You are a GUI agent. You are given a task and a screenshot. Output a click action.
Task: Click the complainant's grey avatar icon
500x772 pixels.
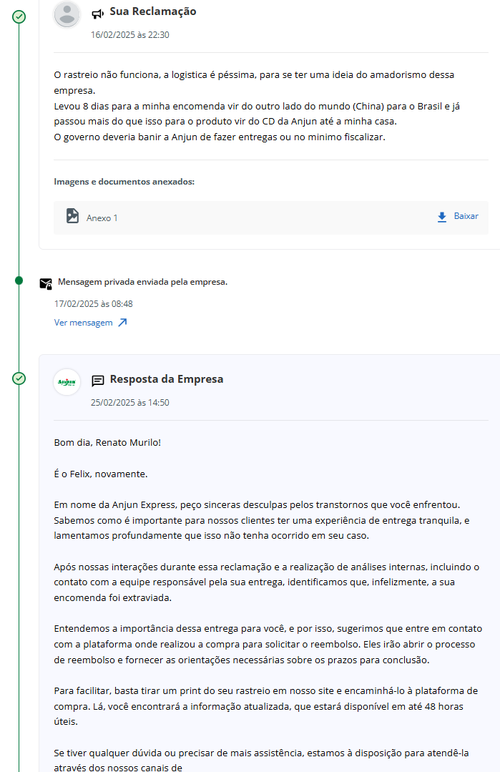[x=67, y=13]
